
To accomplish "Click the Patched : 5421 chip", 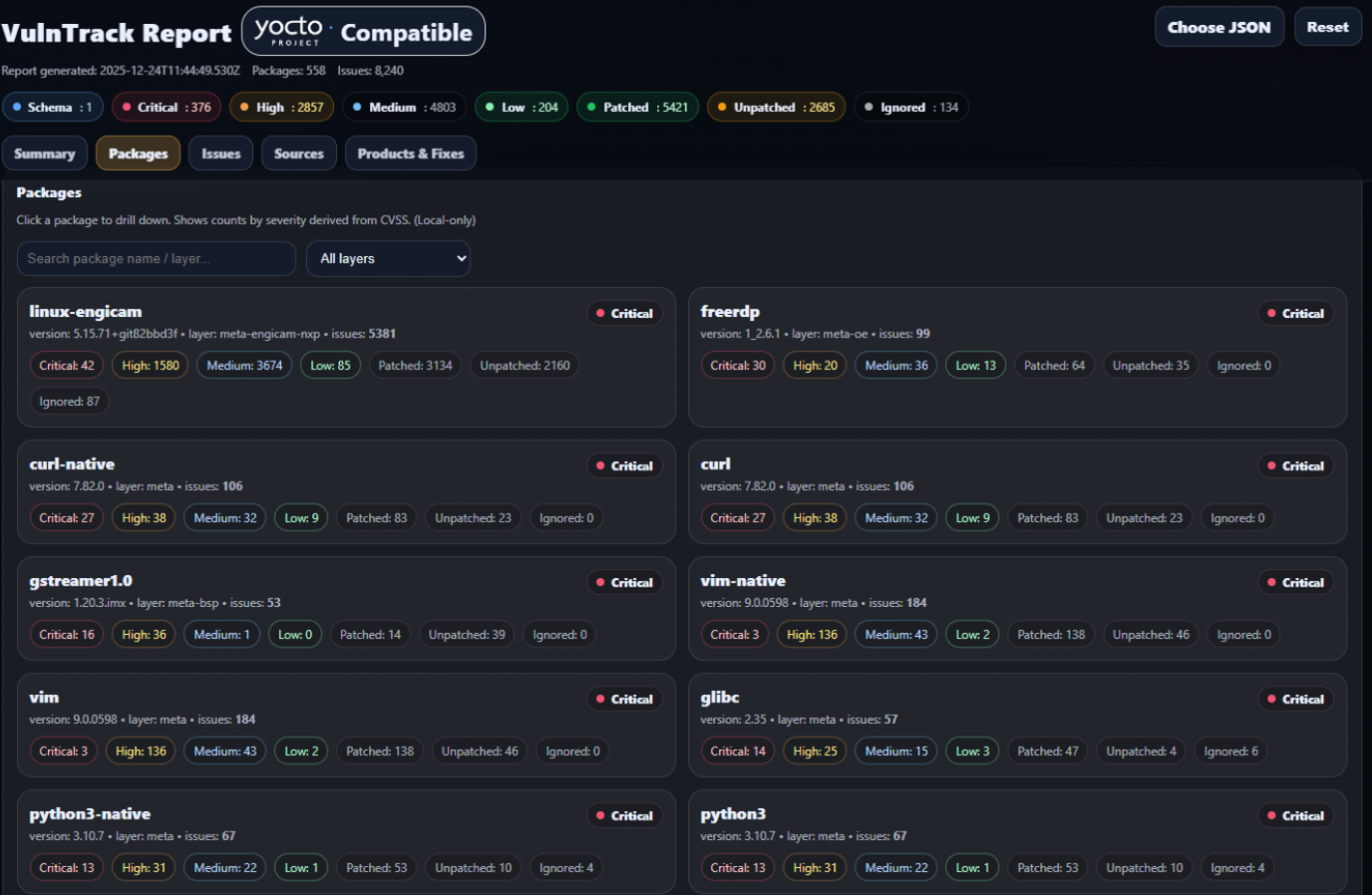I will click(x=638, y=107).
